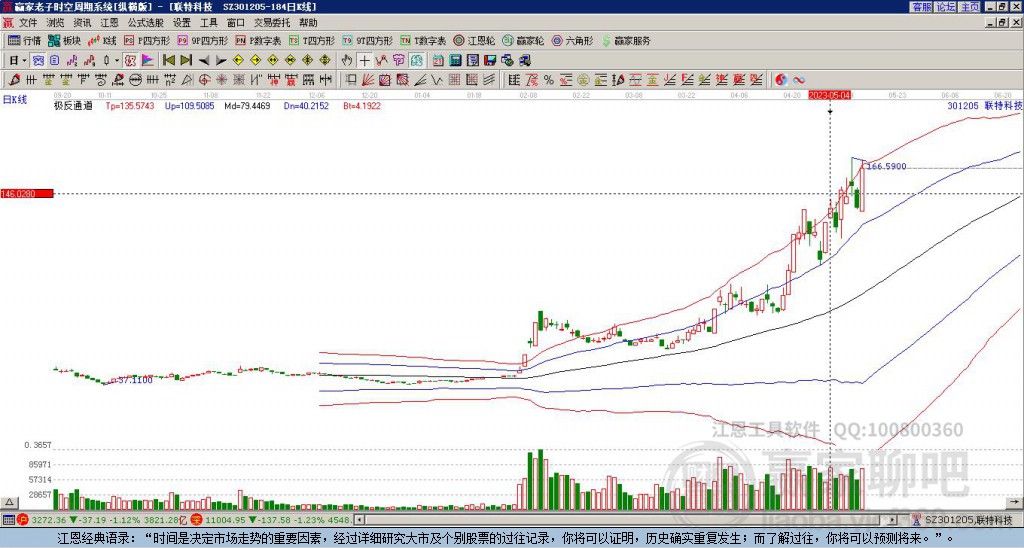This screenshot has height=548, width=1024.
Task: Click the Tp=135.5743 value
Action: 130,105
